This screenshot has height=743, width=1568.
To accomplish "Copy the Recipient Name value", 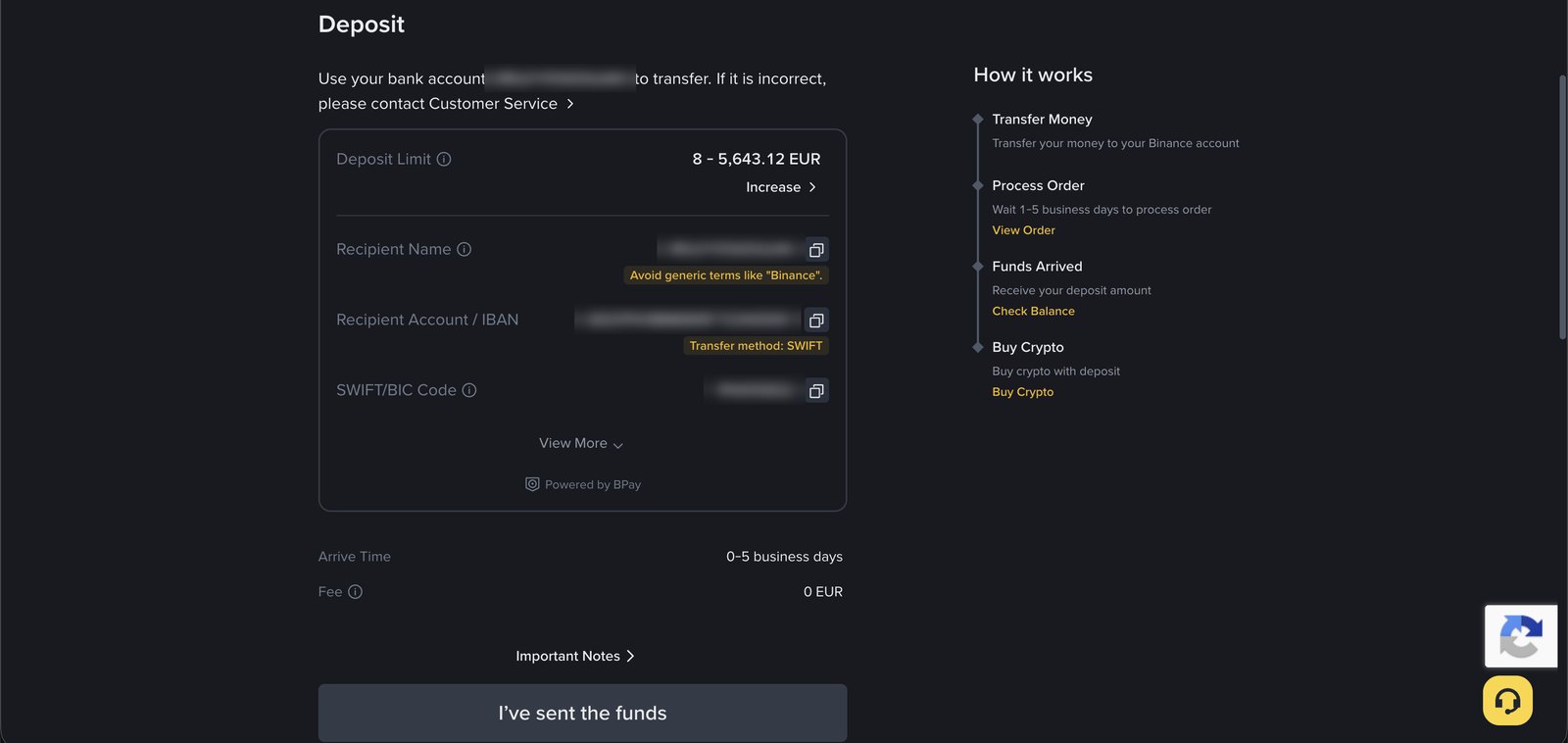I will [x=816, y=250].
